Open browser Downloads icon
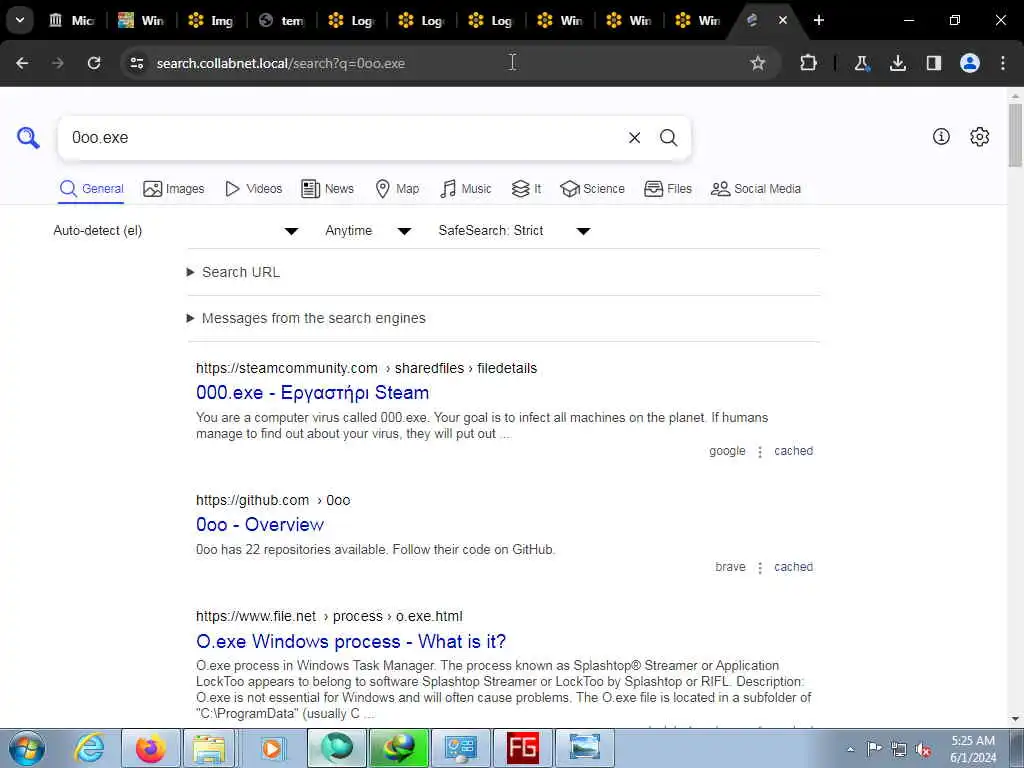Screen dimensions: 1024x768 898,63
